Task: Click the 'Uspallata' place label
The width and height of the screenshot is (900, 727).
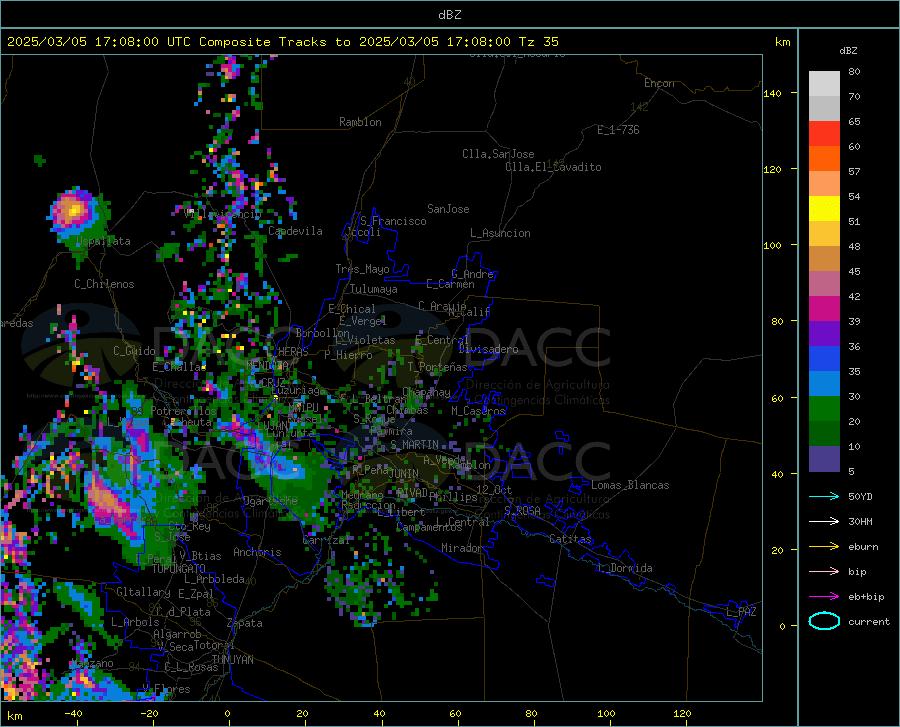Action: coord(104,242)
